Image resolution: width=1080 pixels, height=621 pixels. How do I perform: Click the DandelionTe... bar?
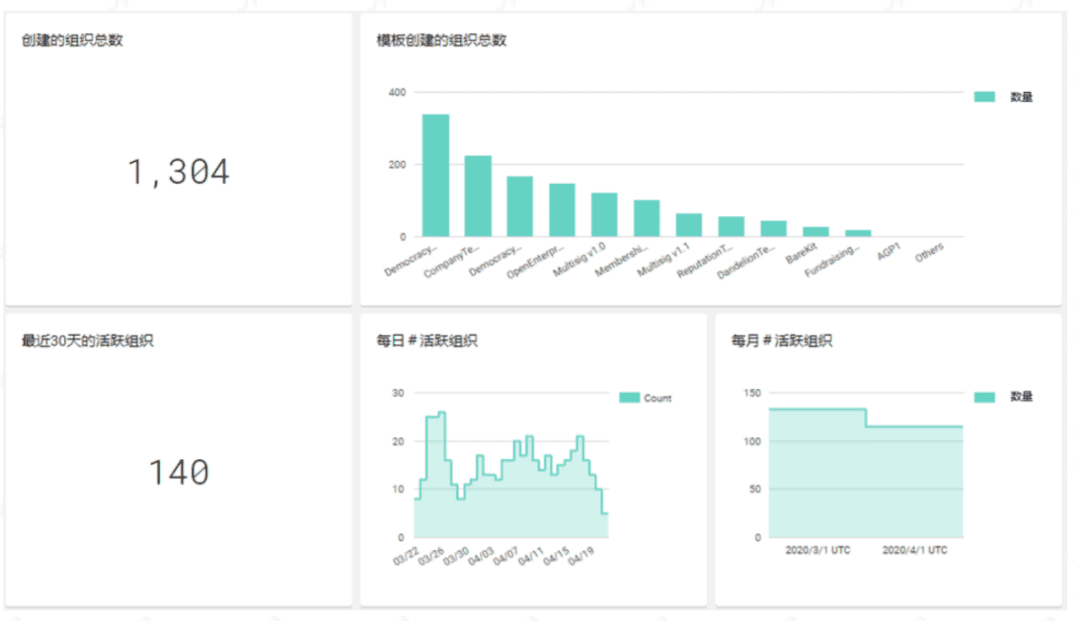click(773, 229)
